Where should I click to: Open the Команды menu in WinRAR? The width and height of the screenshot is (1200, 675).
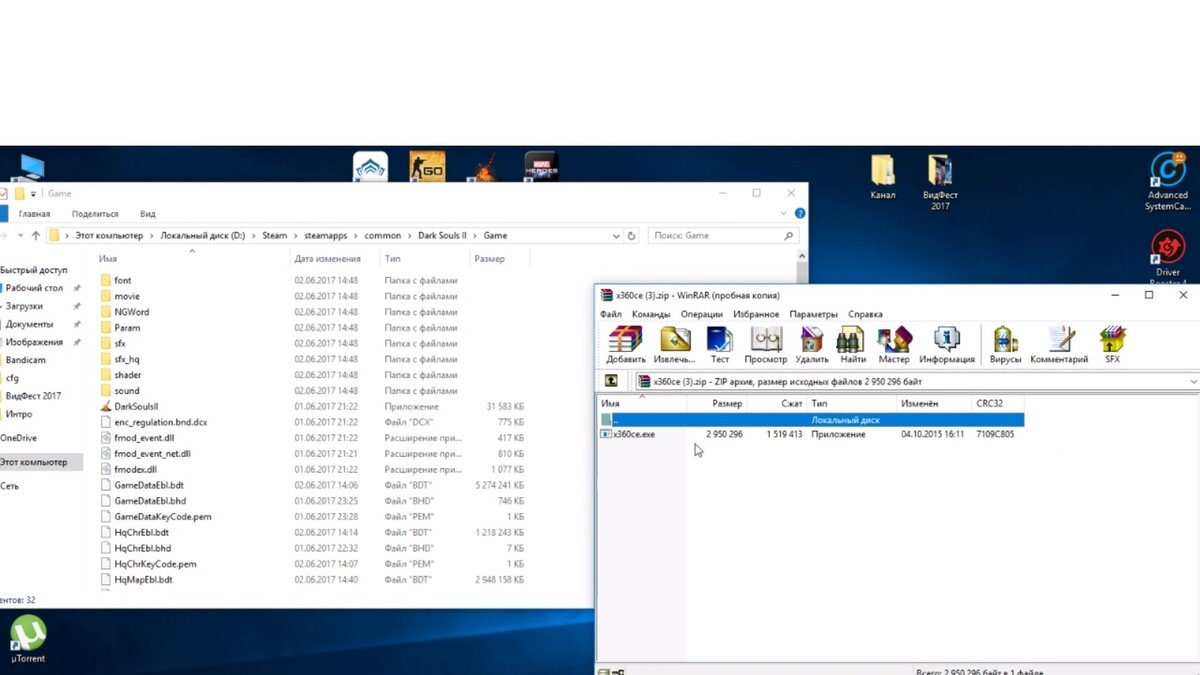[x=651, y=314]
